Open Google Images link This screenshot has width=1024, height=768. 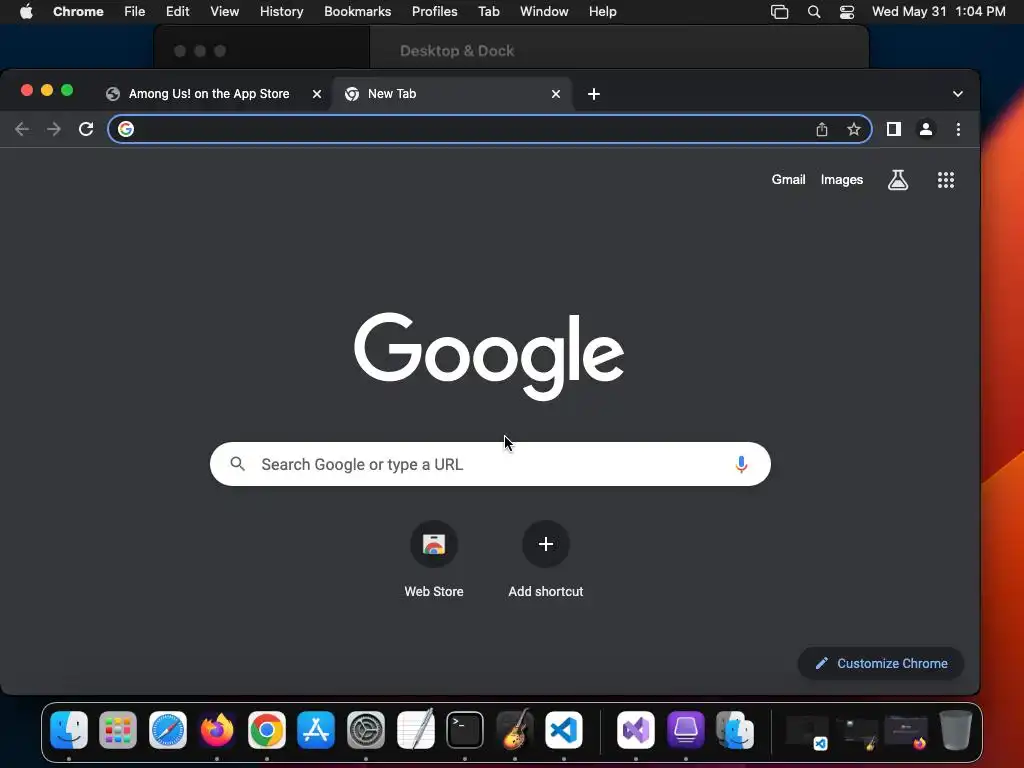(842, 180)
